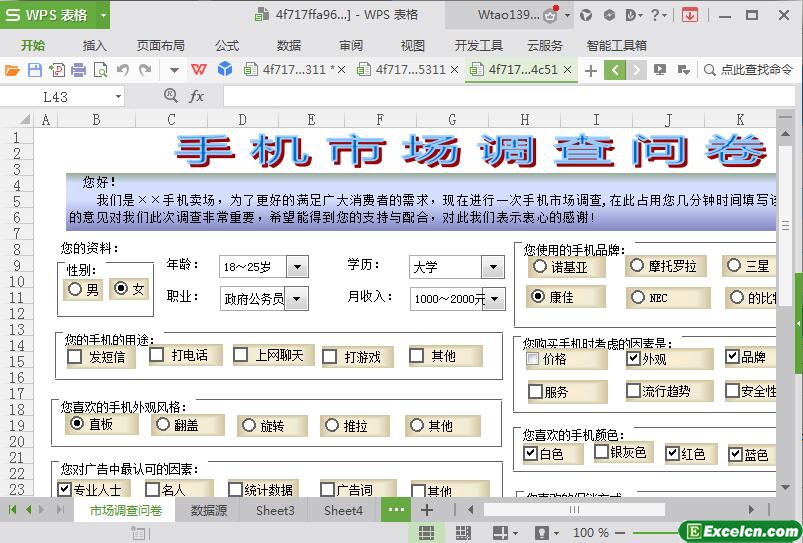Click the undo arrow icon
Image resolution: width=803 pixels, height=543 pixels.
[x=122, y=70]
